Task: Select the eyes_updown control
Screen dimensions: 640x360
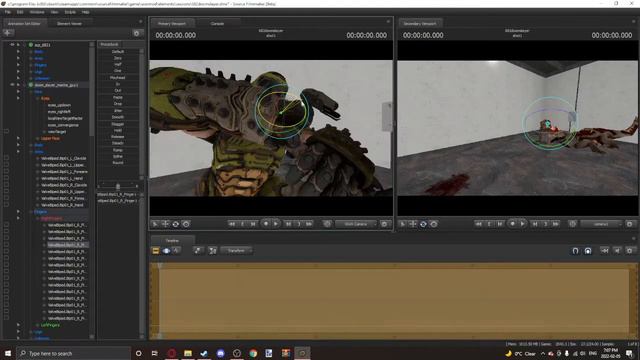Action: click(59, 105)
